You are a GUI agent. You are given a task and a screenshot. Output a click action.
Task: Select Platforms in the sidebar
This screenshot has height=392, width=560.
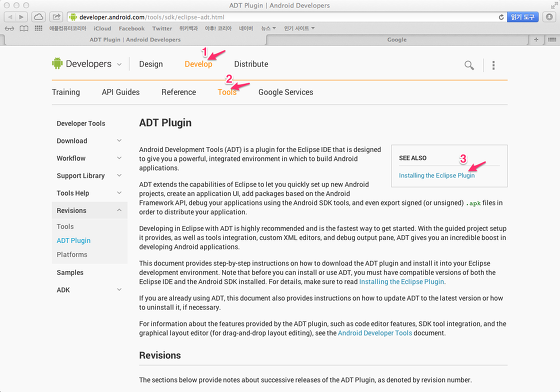click(72, 255)
